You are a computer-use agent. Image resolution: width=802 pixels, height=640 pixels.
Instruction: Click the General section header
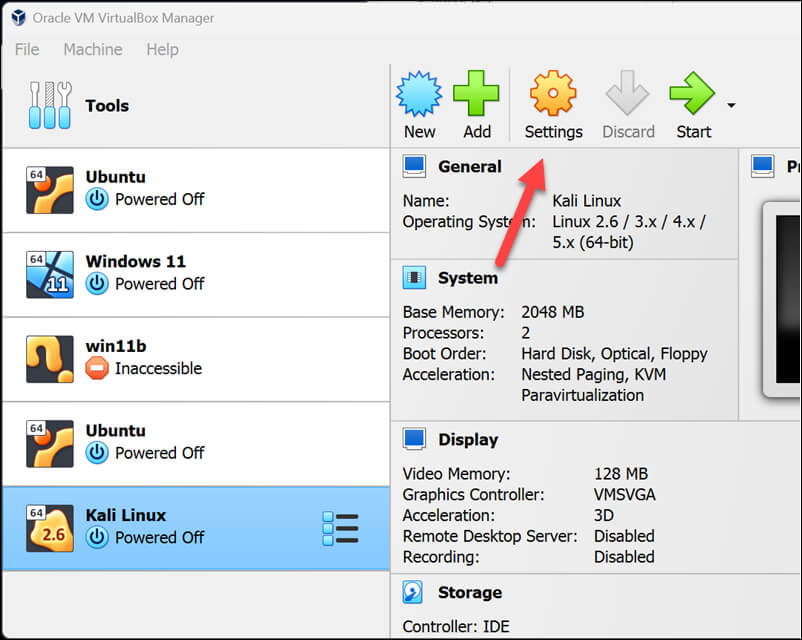(469, 166)
